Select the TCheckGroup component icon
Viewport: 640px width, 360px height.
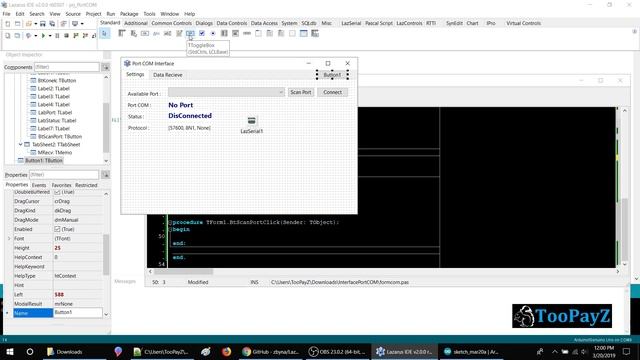pyautogui.click(x=281, y=33)
